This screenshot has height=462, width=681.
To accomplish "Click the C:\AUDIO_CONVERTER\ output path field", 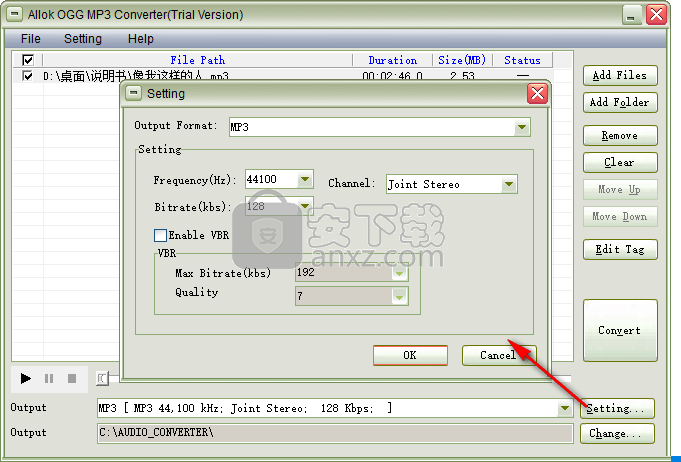I will (334, 433).
